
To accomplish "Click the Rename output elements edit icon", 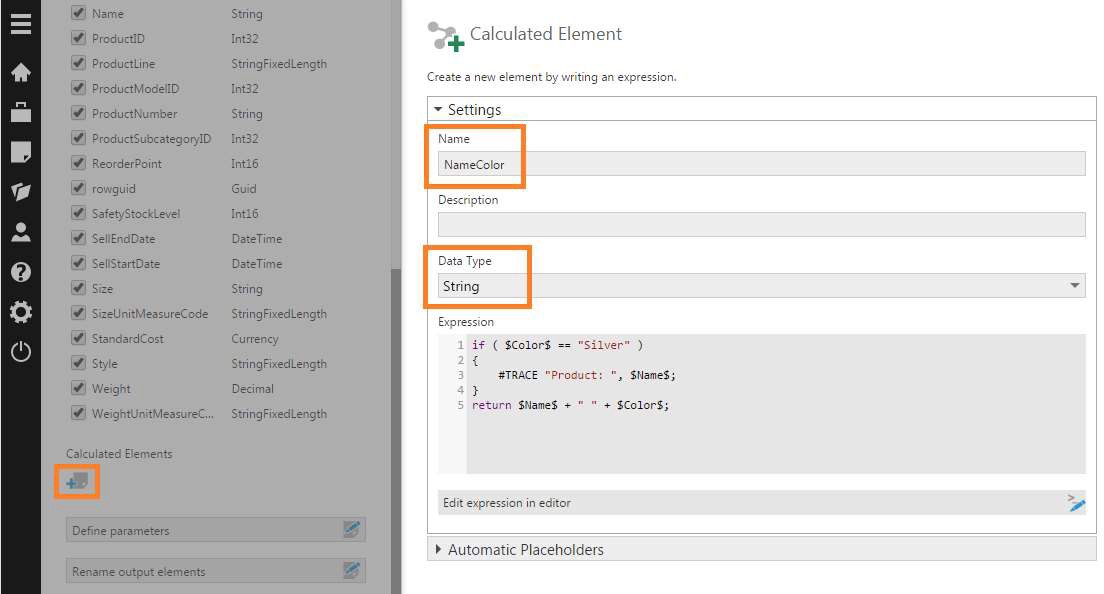I will tap(352, 570).
